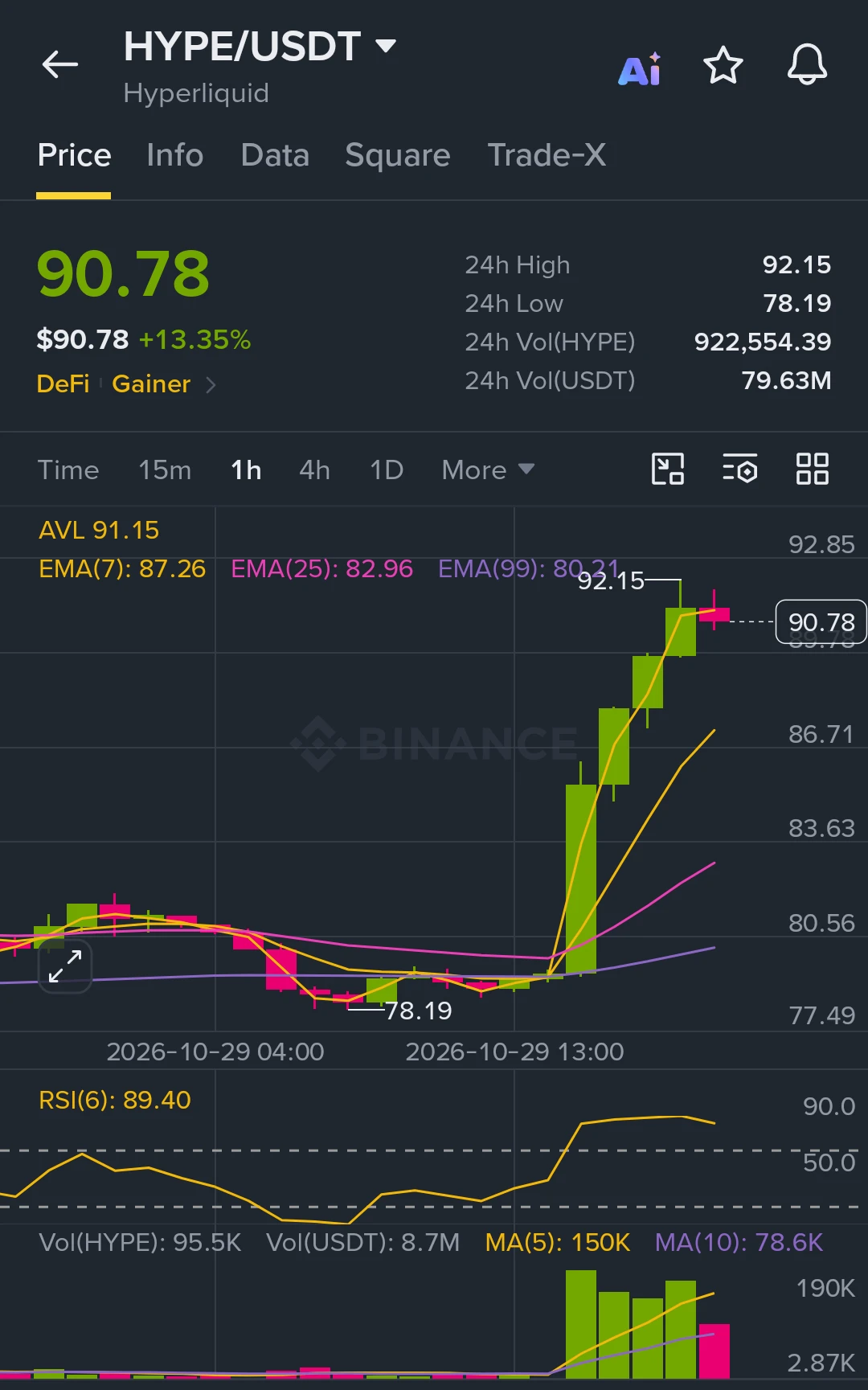Image resolution: width=868 pixels, height=1390 pixels.
Task: Click the large green 90.78 price
Action: point(123,274)
